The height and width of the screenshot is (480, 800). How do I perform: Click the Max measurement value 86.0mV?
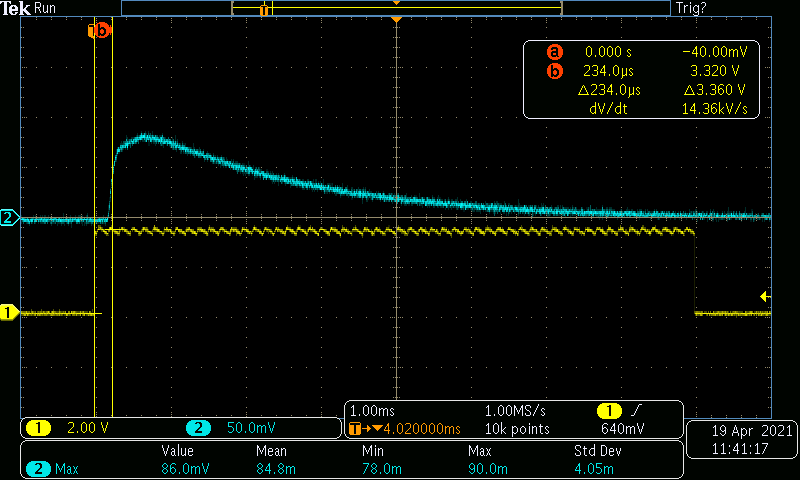[x=185, y=468]
